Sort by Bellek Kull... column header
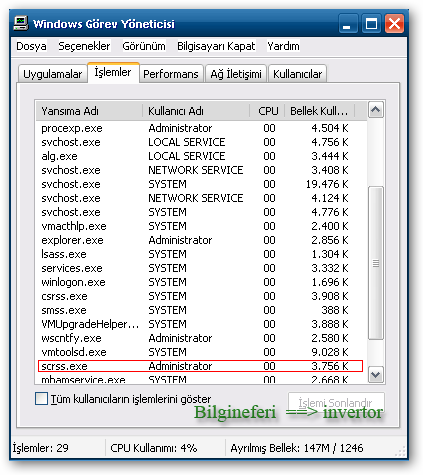Screen dimensions: 423x475 point(319,111)
